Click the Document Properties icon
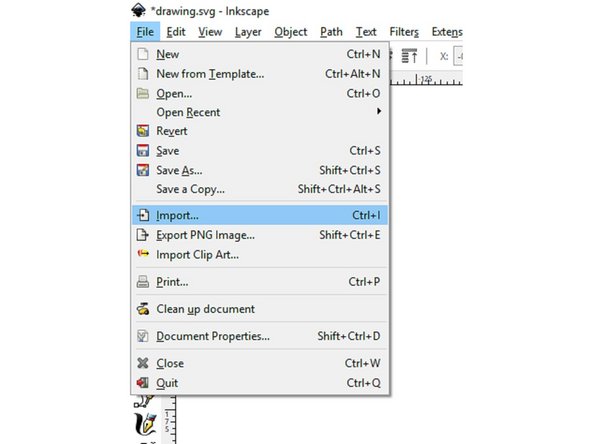Screen dimensions: 592x444 pos(143,336)
